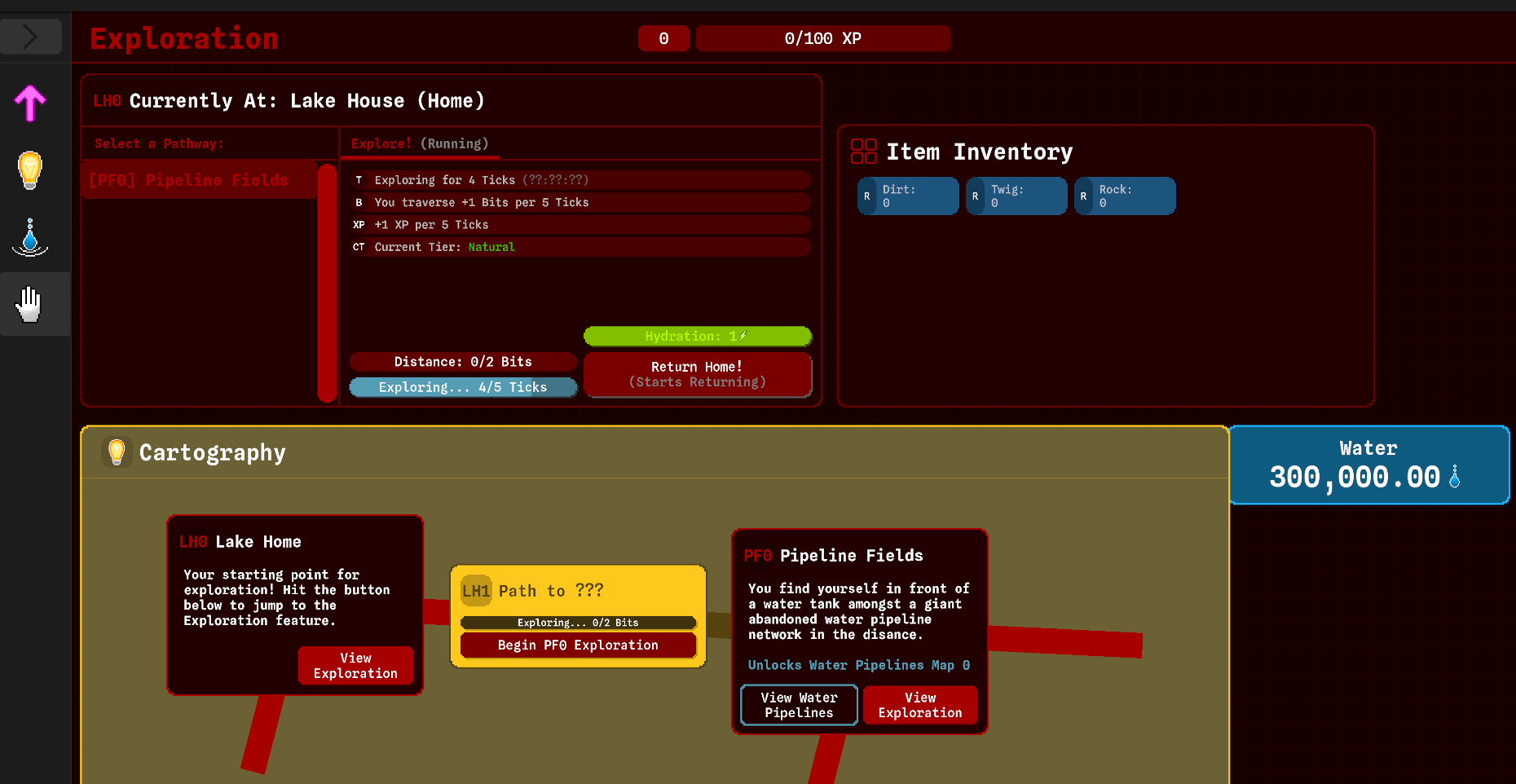1516x784 pixels.
Task: Click the R badge on Twig item
Action: tap(976, 196)
